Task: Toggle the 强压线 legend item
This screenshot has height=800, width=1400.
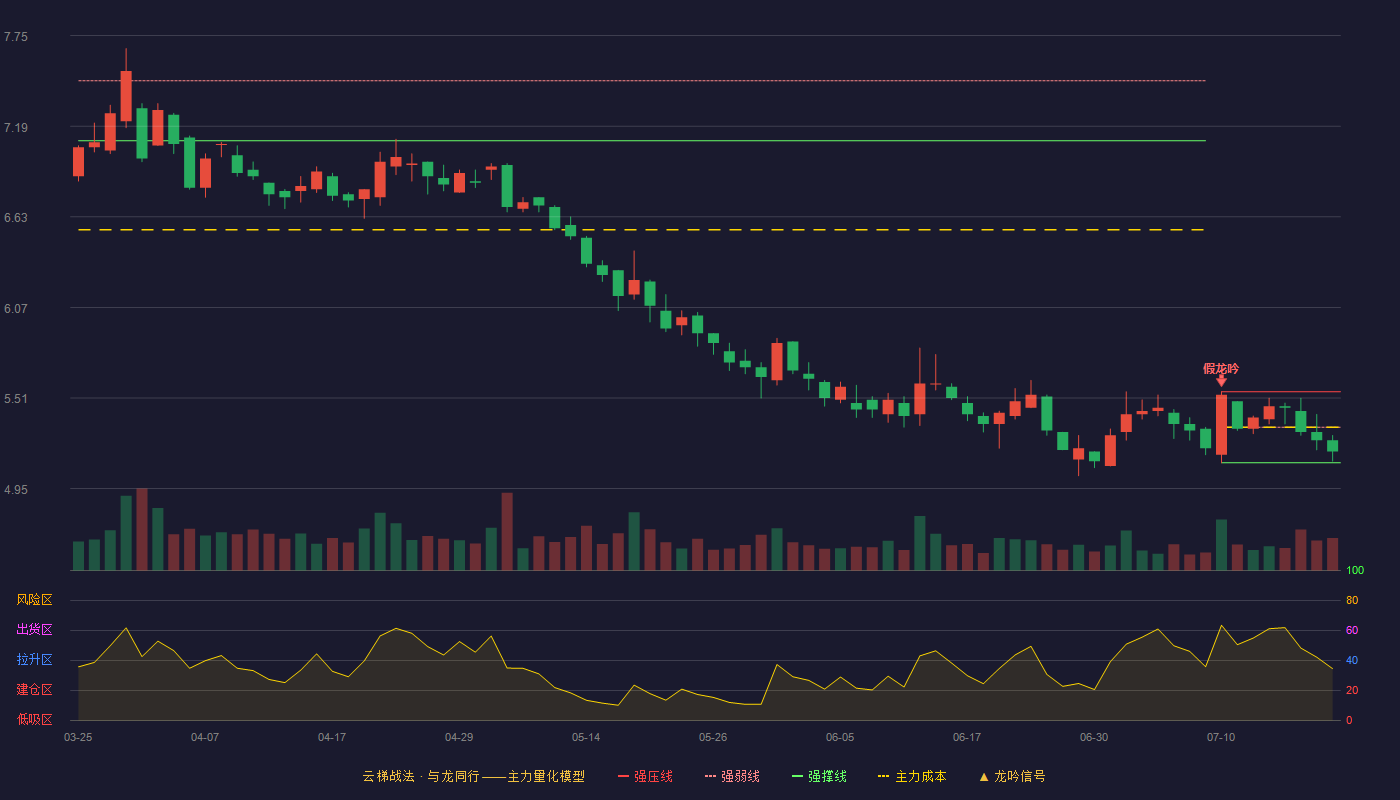Action: click(645, 776)
